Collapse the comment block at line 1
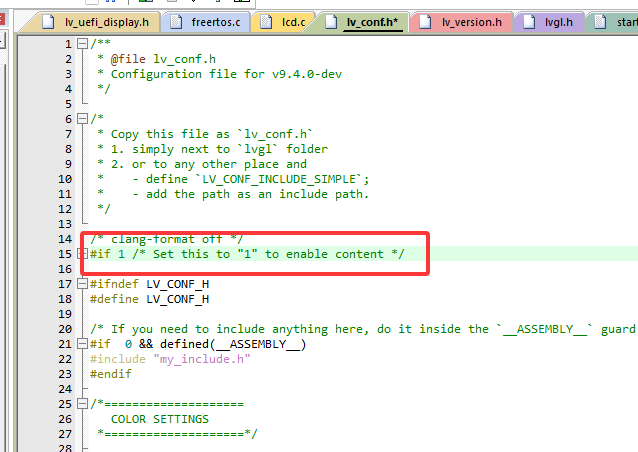 (83, 44)
